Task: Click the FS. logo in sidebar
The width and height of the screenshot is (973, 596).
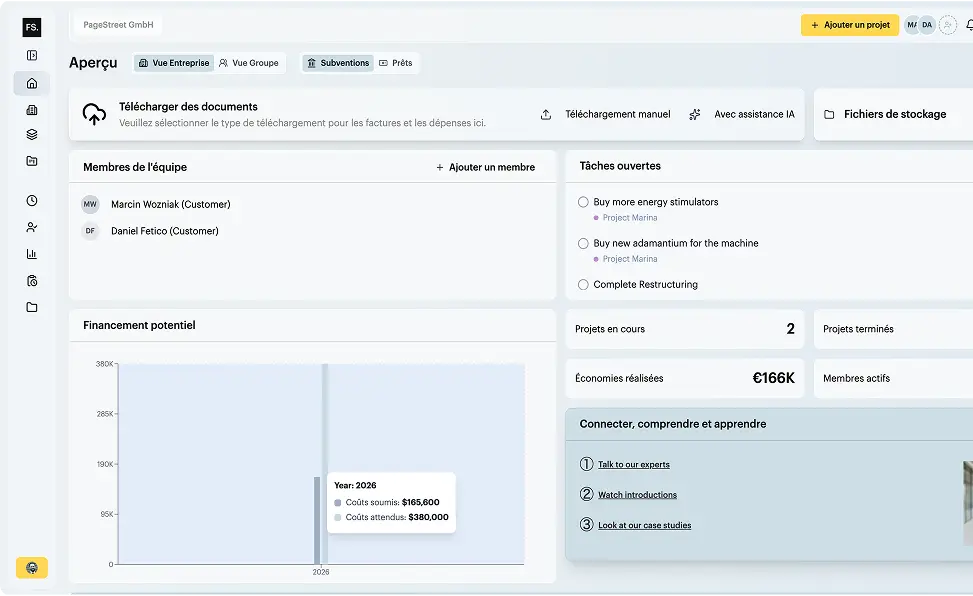Action: tap(32, 27)
